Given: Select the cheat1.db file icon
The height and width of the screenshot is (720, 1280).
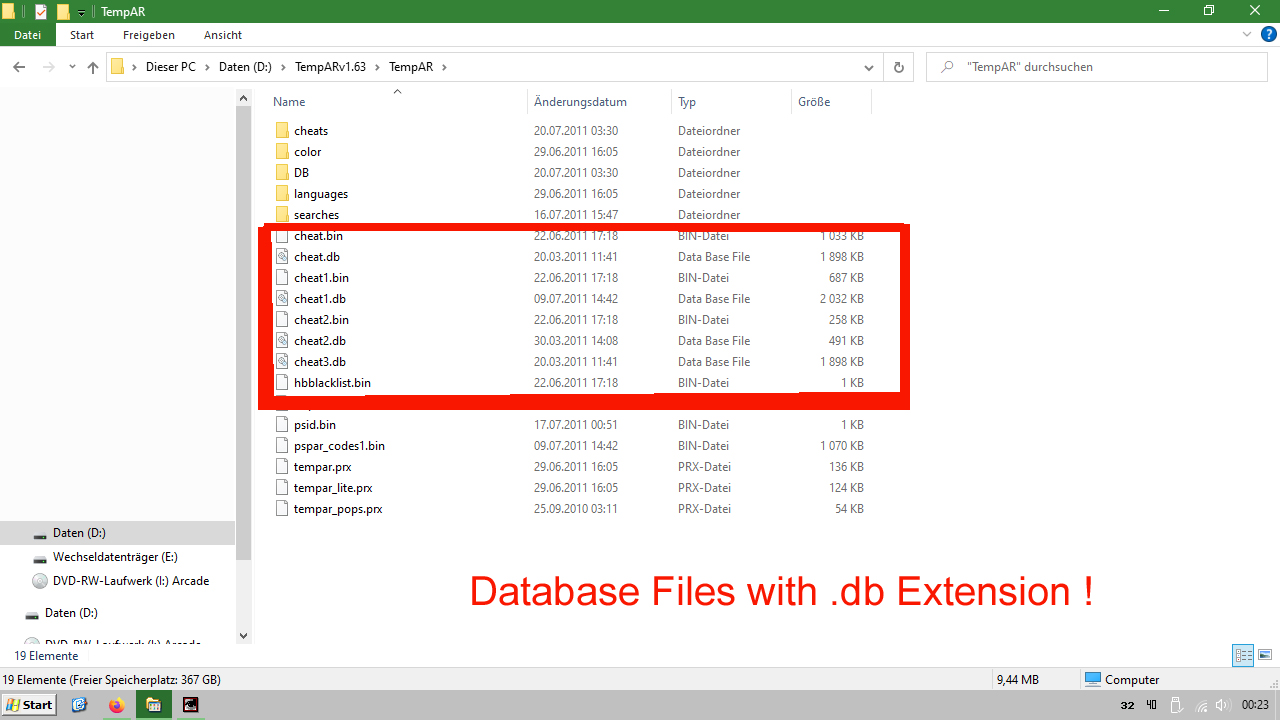Looking at the screenshot, I should 282,299.
